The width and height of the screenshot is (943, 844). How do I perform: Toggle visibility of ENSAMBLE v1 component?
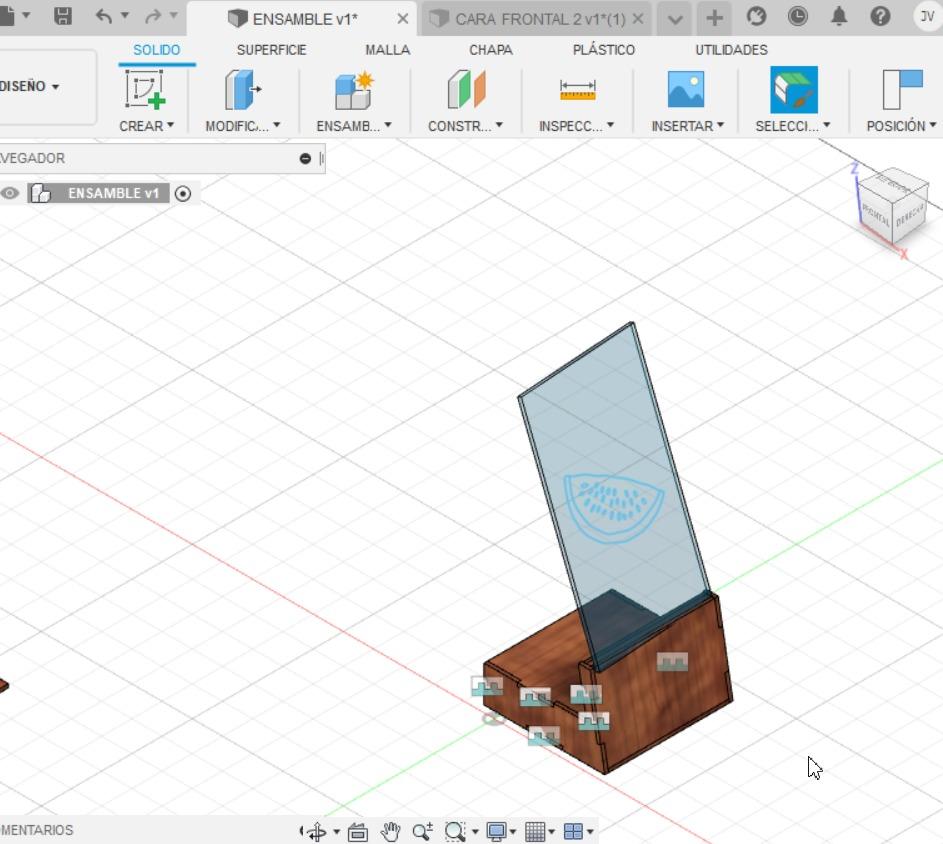click(10, 193)
